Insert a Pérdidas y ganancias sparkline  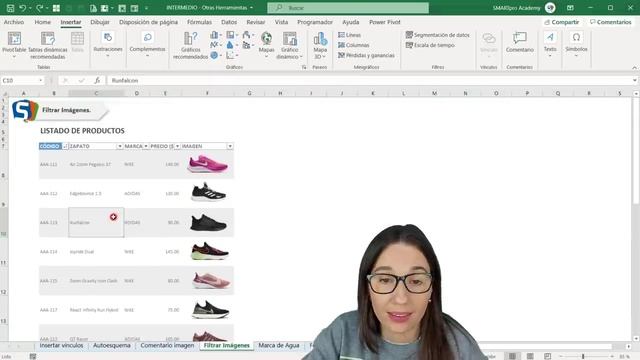pos(366,55)
